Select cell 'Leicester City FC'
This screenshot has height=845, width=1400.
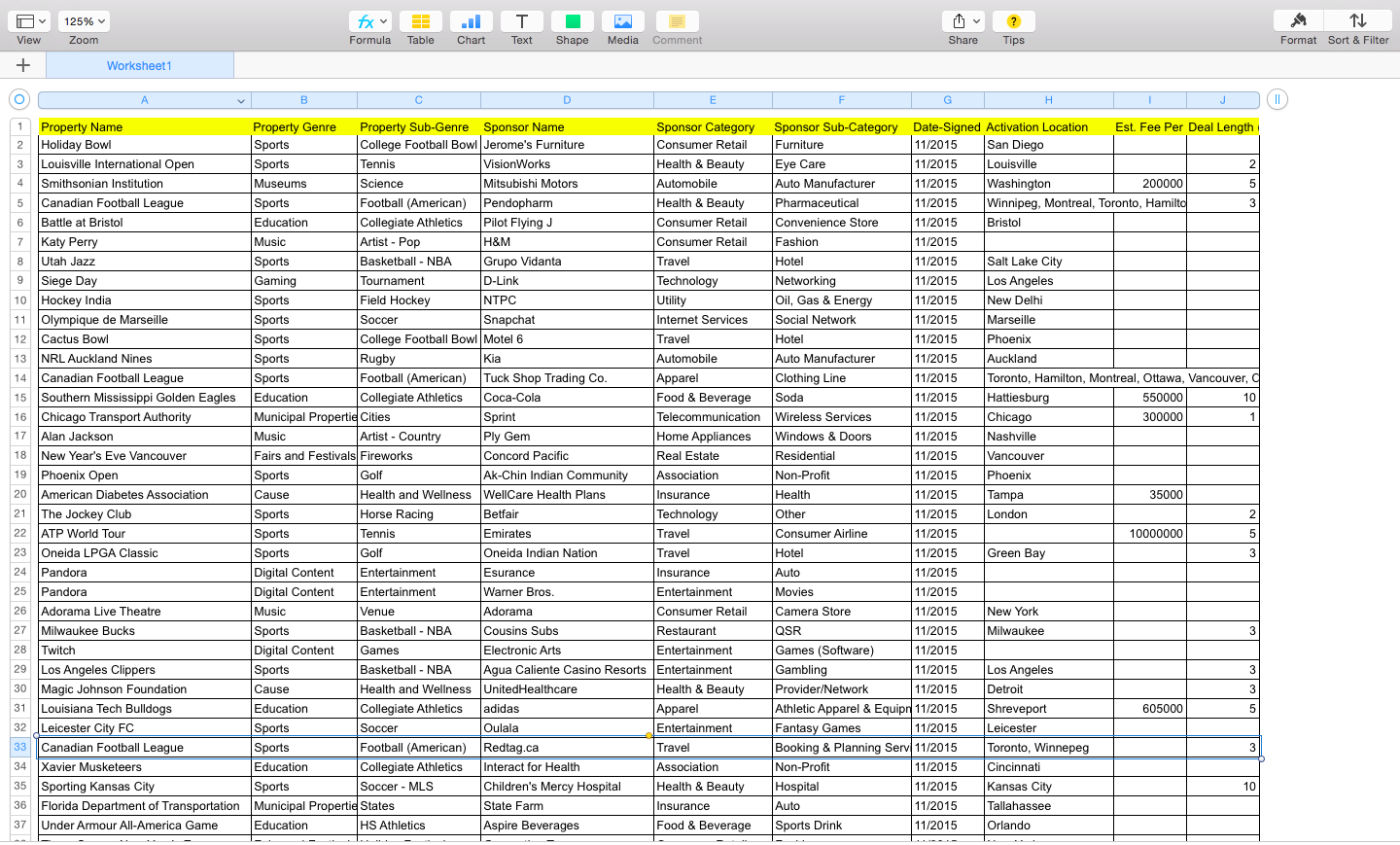[145, 728]
